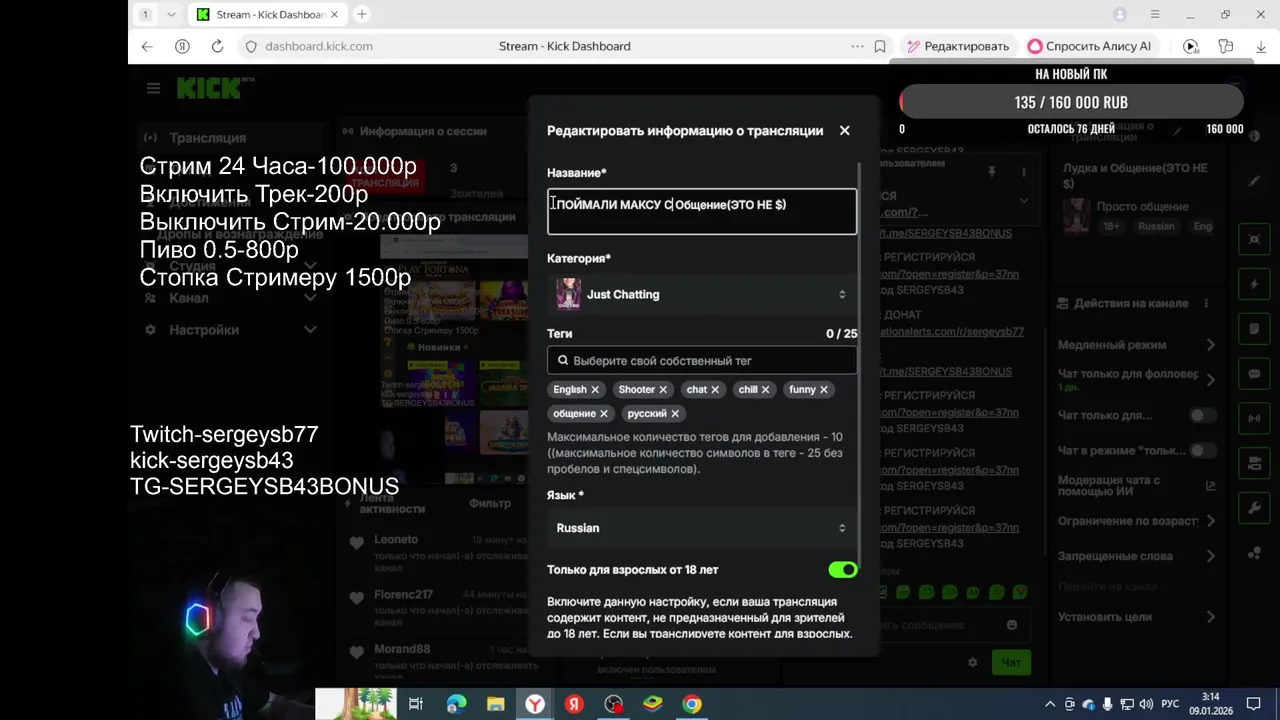Image resolution: width=1280 pixels, height=720 pixels.
Task: Remove the English tag
Action: (595, 390)
